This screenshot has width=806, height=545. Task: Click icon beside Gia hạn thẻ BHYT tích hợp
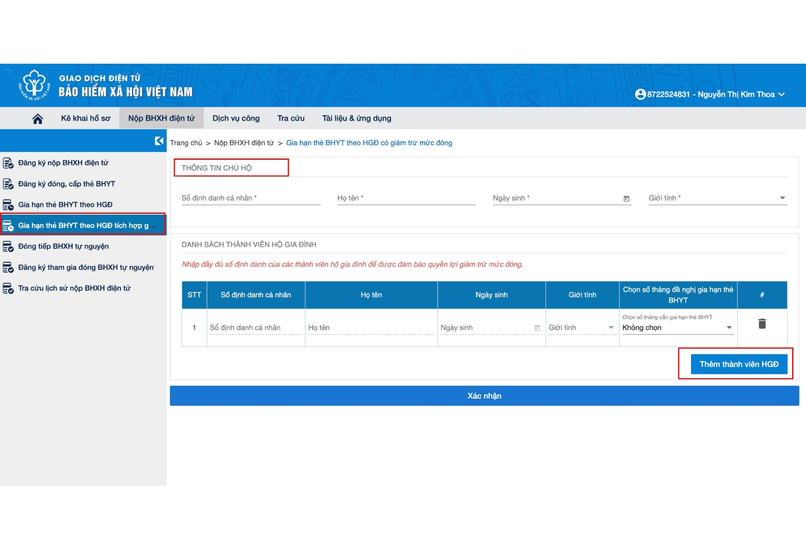(8, 225)
